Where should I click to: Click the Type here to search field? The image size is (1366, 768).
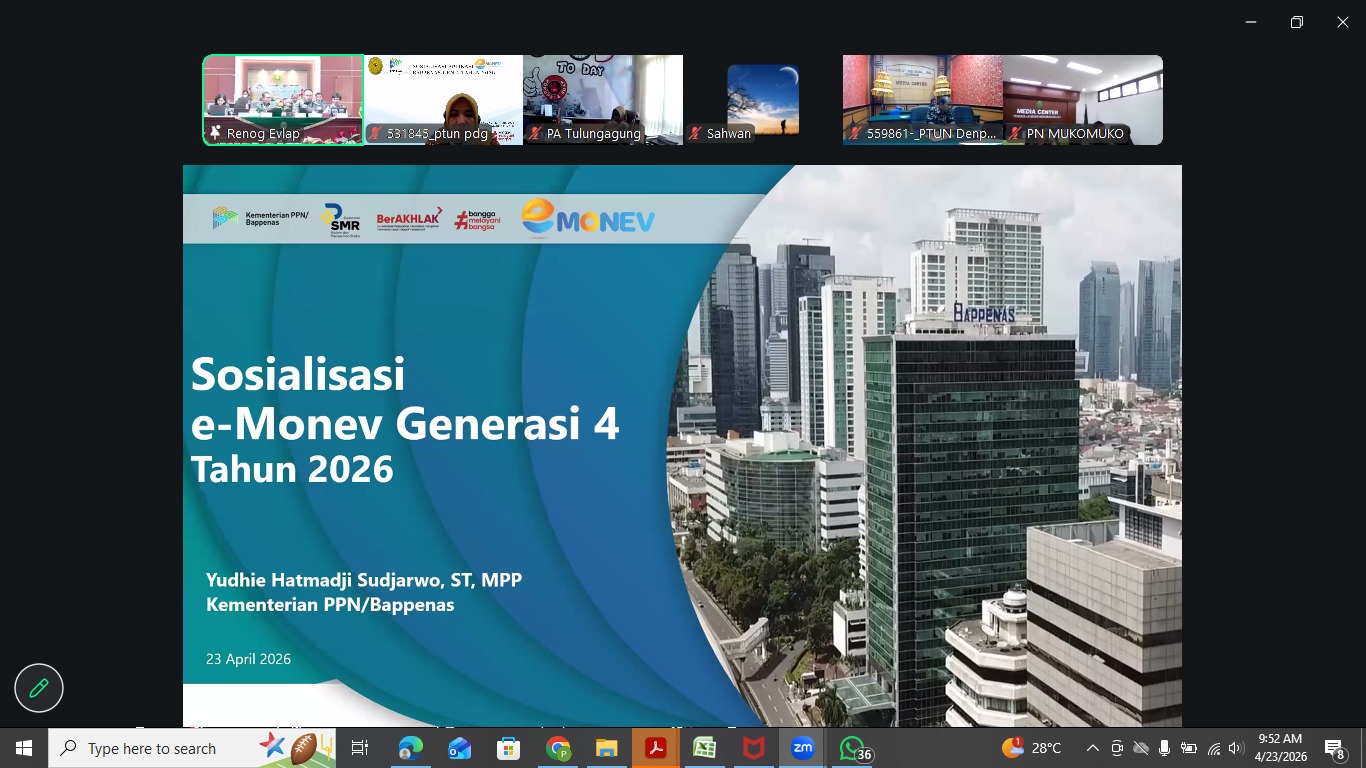pyautogui.click(x=160, y=748)
